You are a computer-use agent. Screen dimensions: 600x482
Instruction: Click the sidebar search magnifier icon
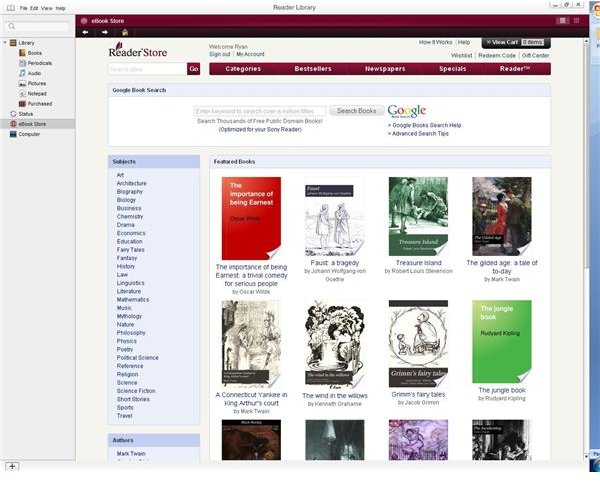(x=12, y=26)
